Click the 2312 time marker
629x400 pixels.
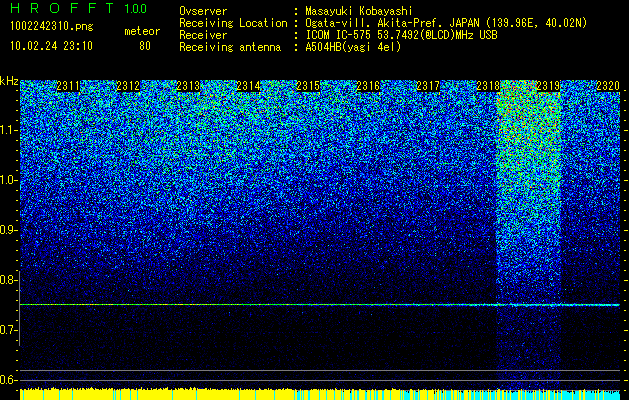128,86
